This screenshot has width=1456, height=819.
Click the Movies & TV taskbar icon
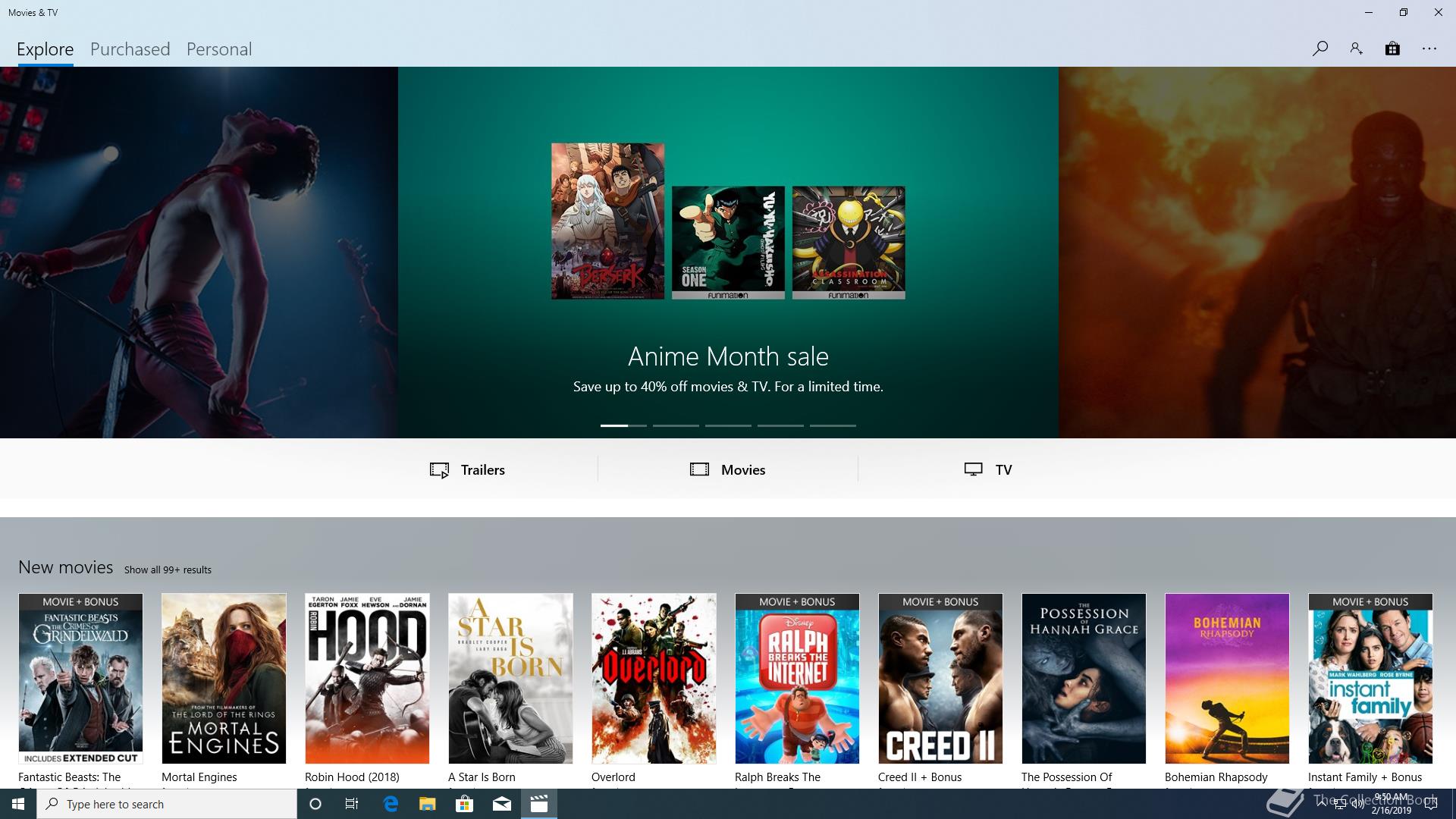(539, 804)
